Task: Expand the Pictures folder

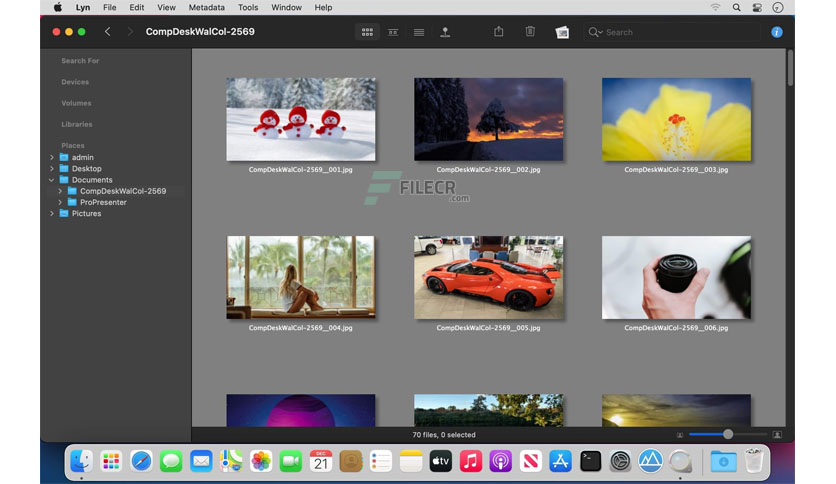Action: (x=52, y=213)
